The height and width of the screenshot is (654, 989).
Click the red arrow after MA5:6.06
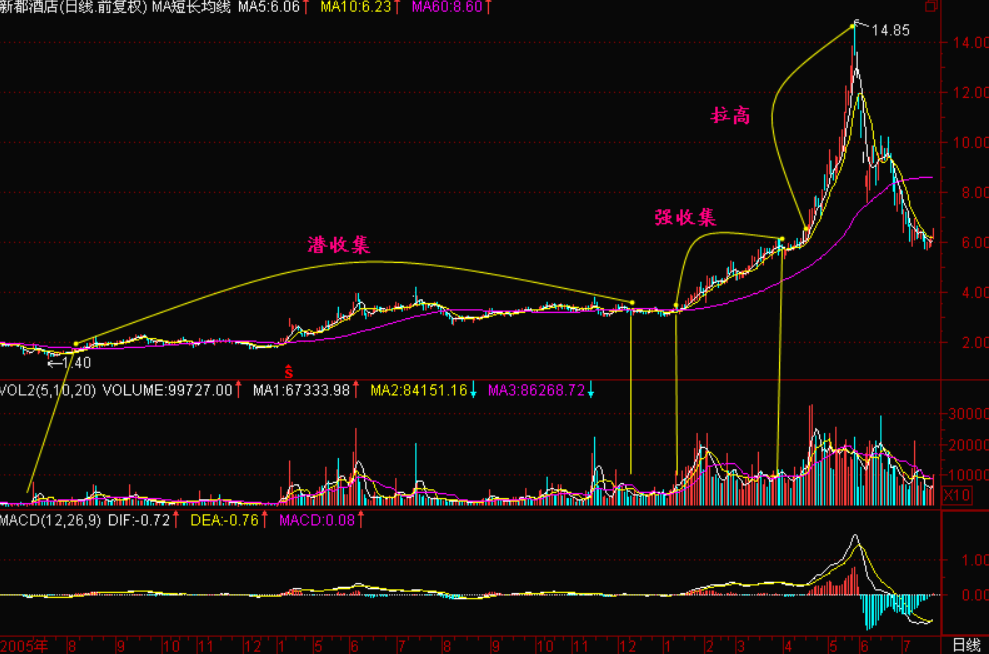(x=306, y=8)
